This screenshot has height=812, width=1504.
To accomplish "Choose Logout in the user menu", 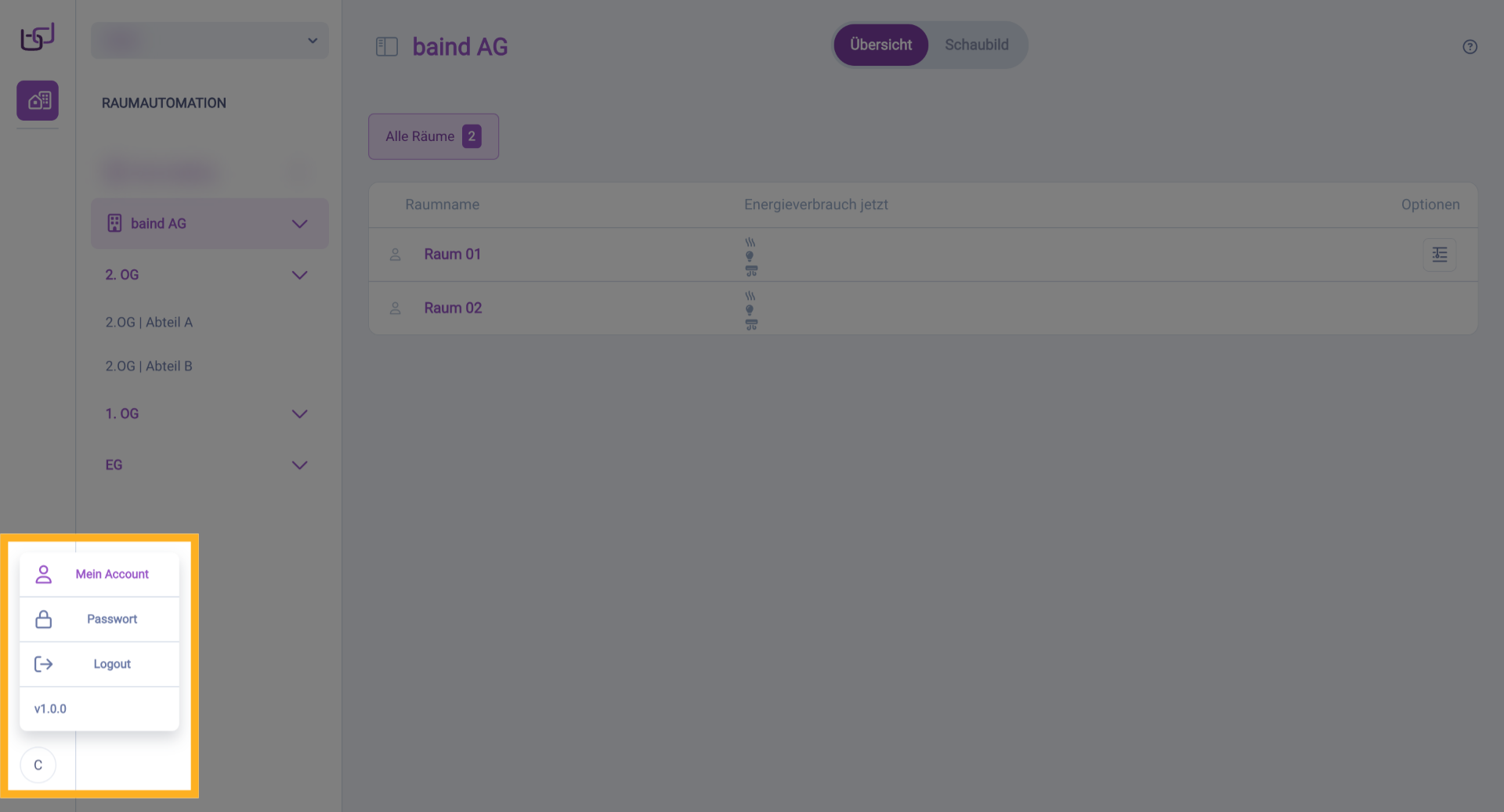I will 111,664.
